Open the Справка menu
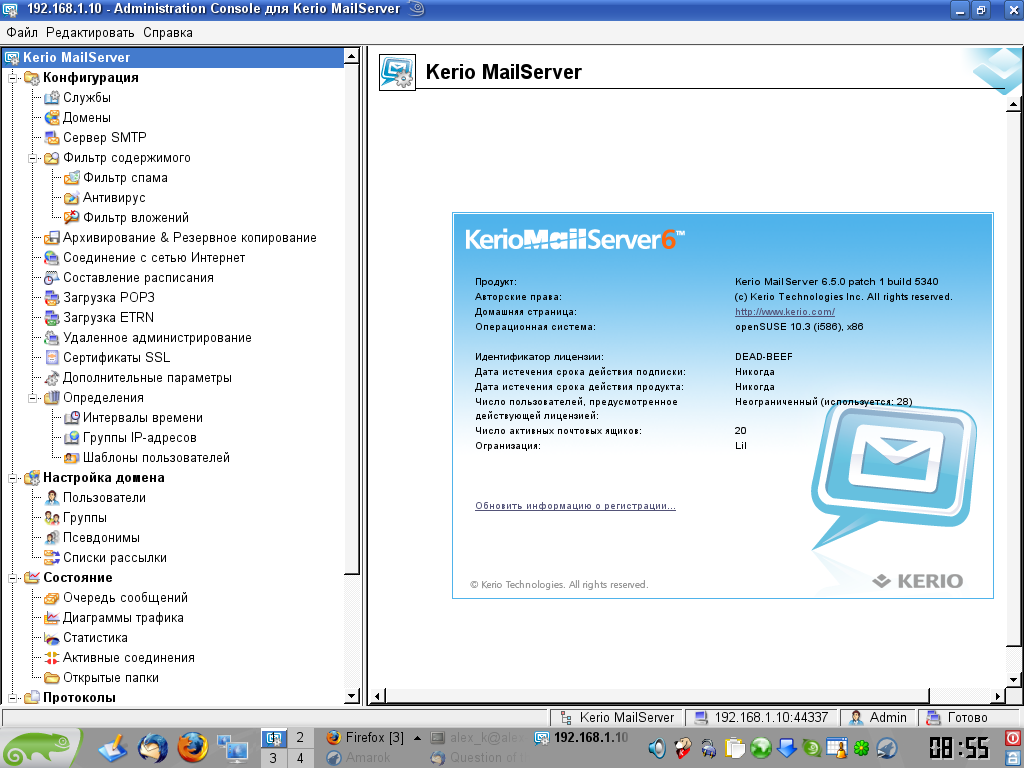The image size is (1024, 768). click(x=168, y=33)
